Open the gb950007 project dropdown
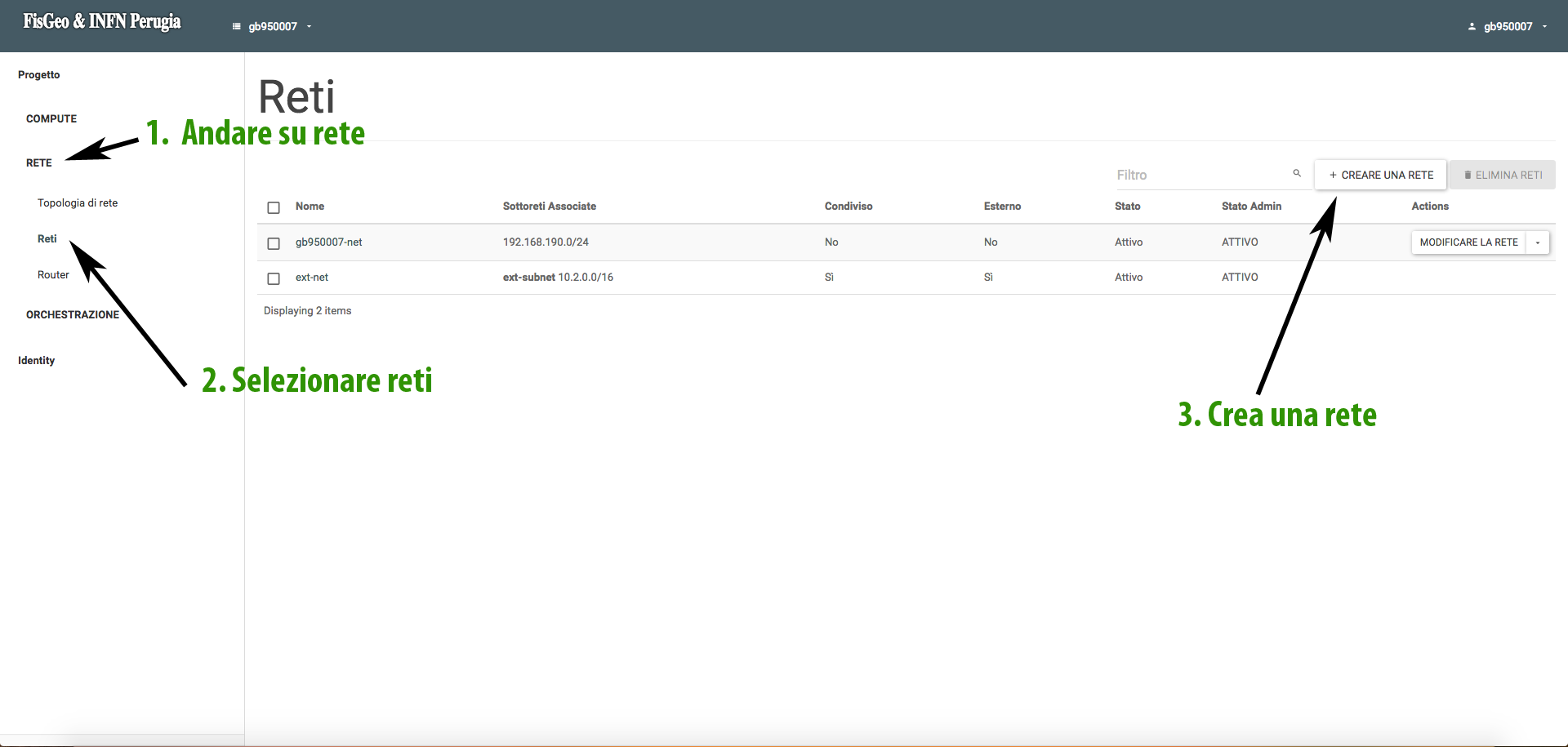1568x747 pixels. (x=274, y=27)
